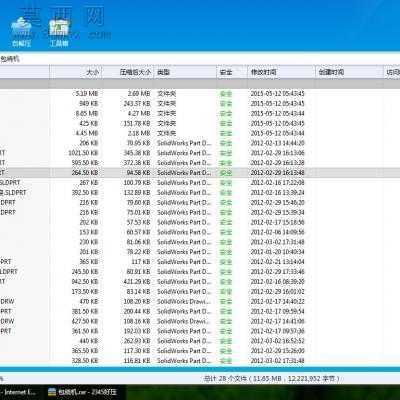Click date 2012-01-20 10:49:34
Image resolution: width=400 pixels, height=400 pixels.
pos(277,252)
